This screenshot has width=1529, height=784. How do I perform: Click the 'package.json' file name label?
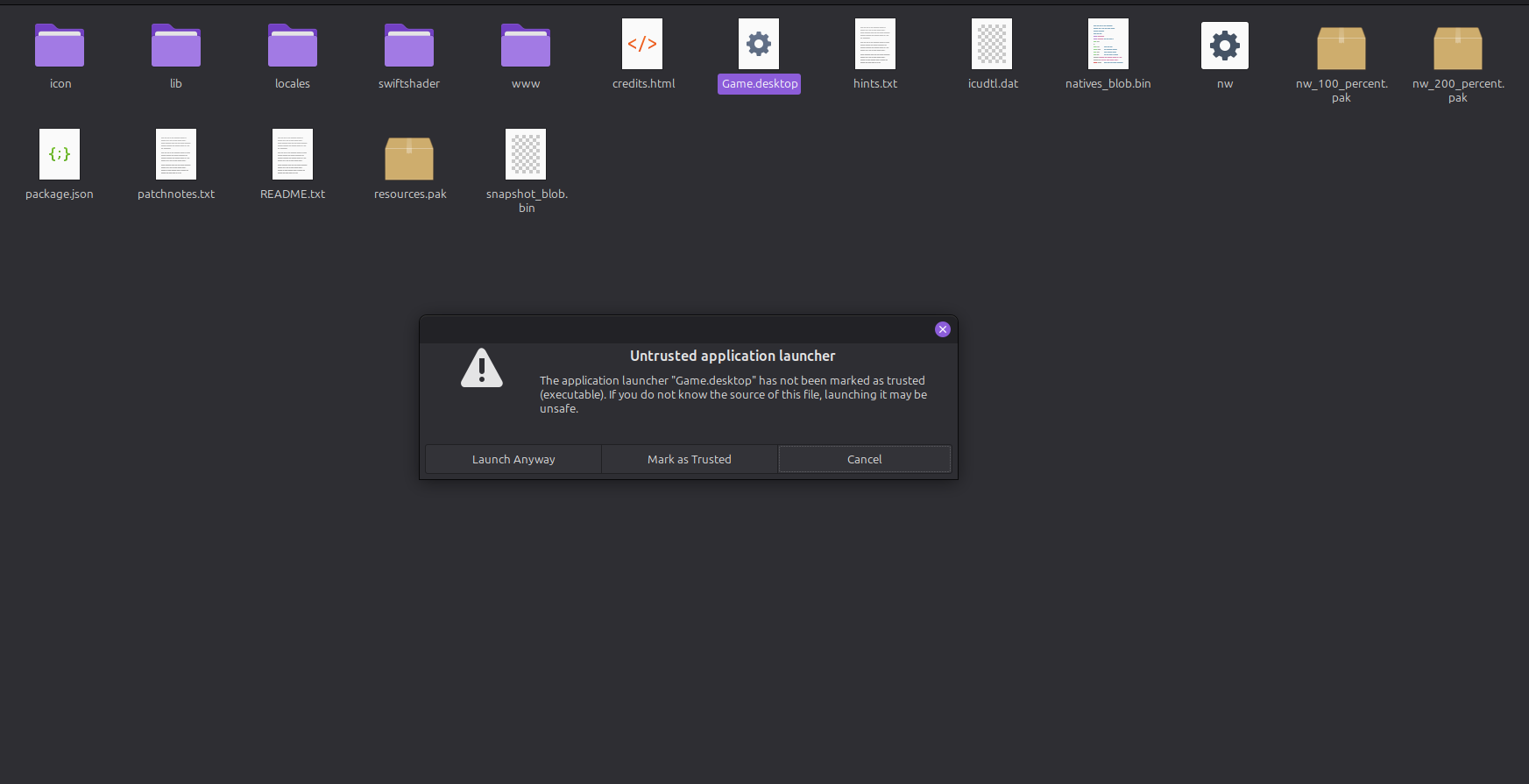pos(60,194)
